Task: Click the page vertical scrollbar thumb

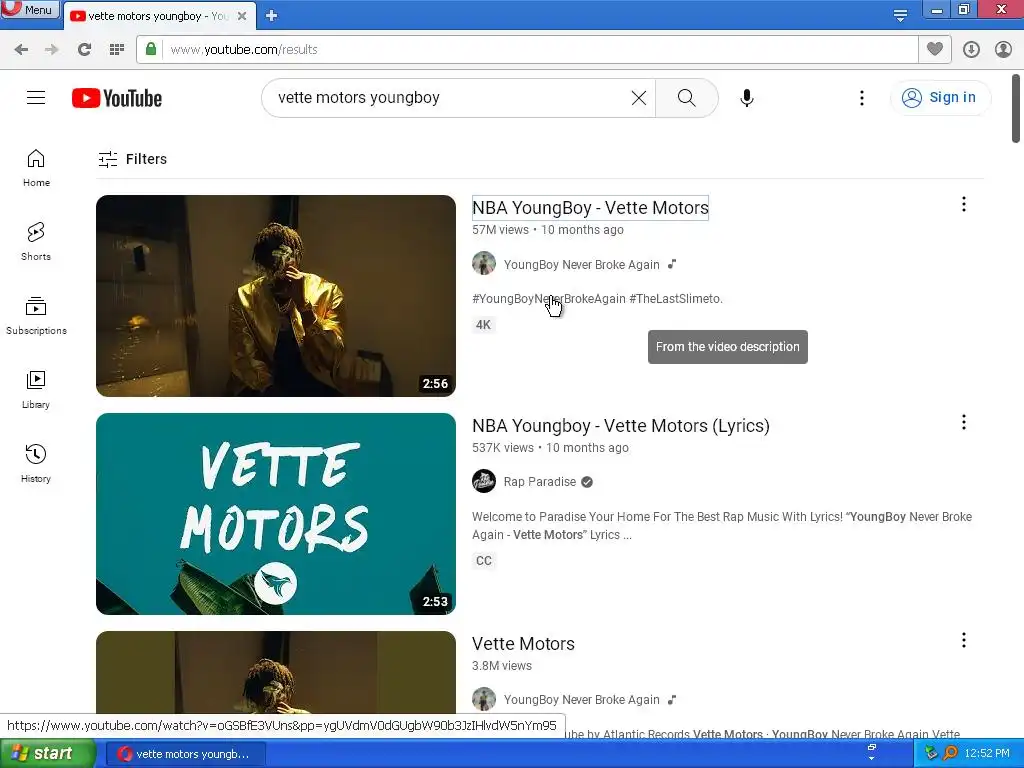Action: point(1016,108)
